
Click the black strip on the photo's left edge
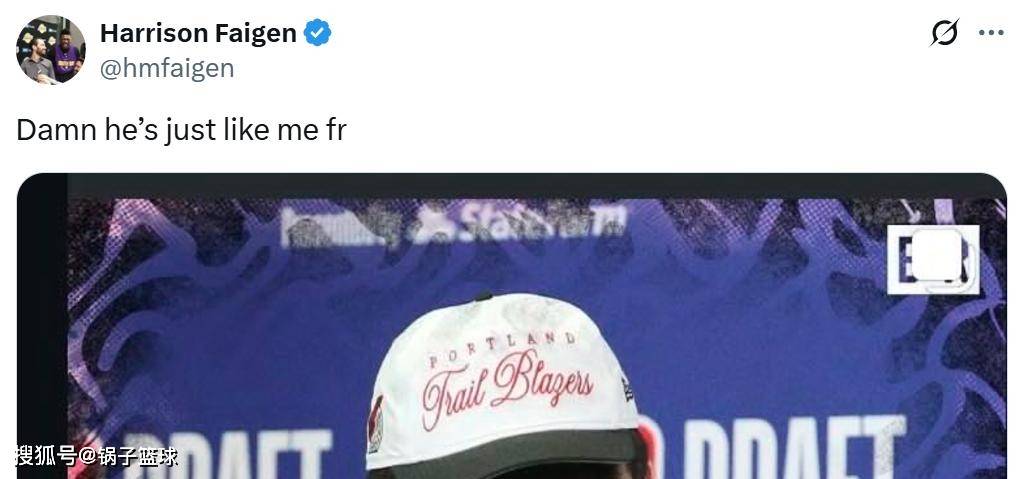(42, 326)
